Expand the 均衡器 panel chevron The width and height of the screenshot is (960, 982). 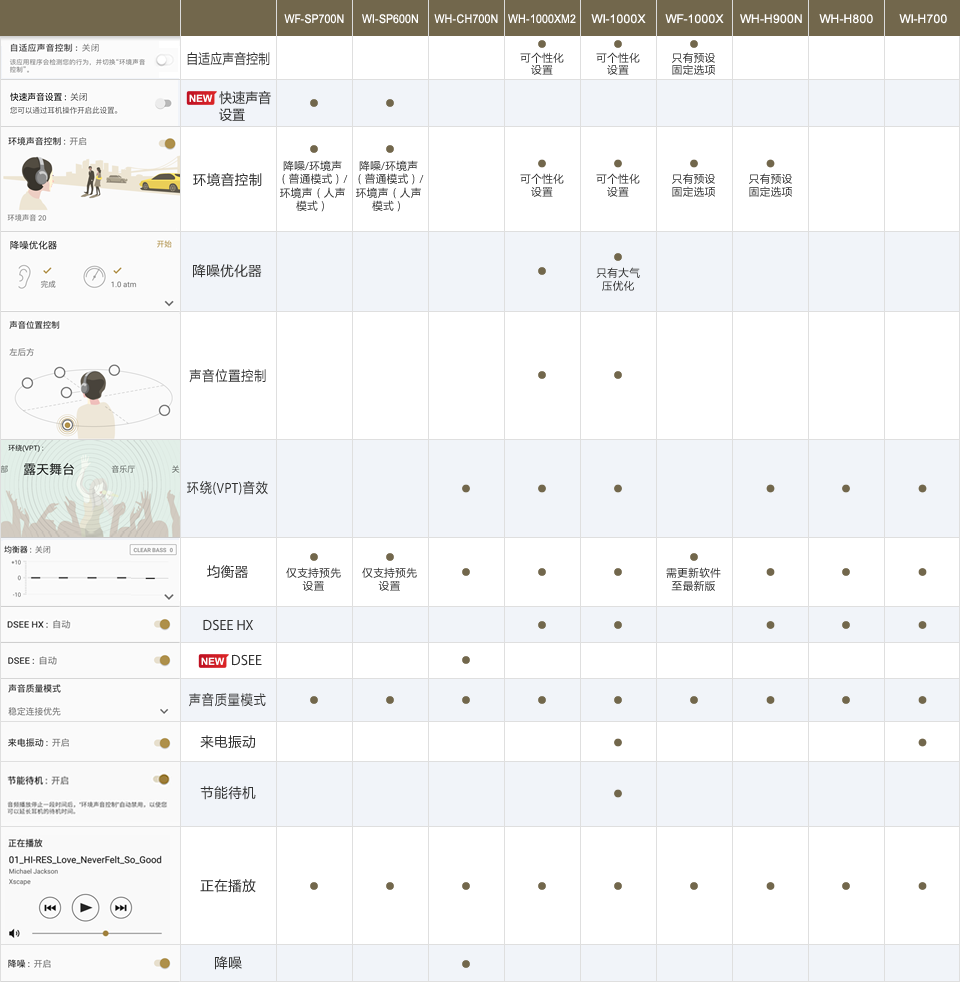point(168,597)
